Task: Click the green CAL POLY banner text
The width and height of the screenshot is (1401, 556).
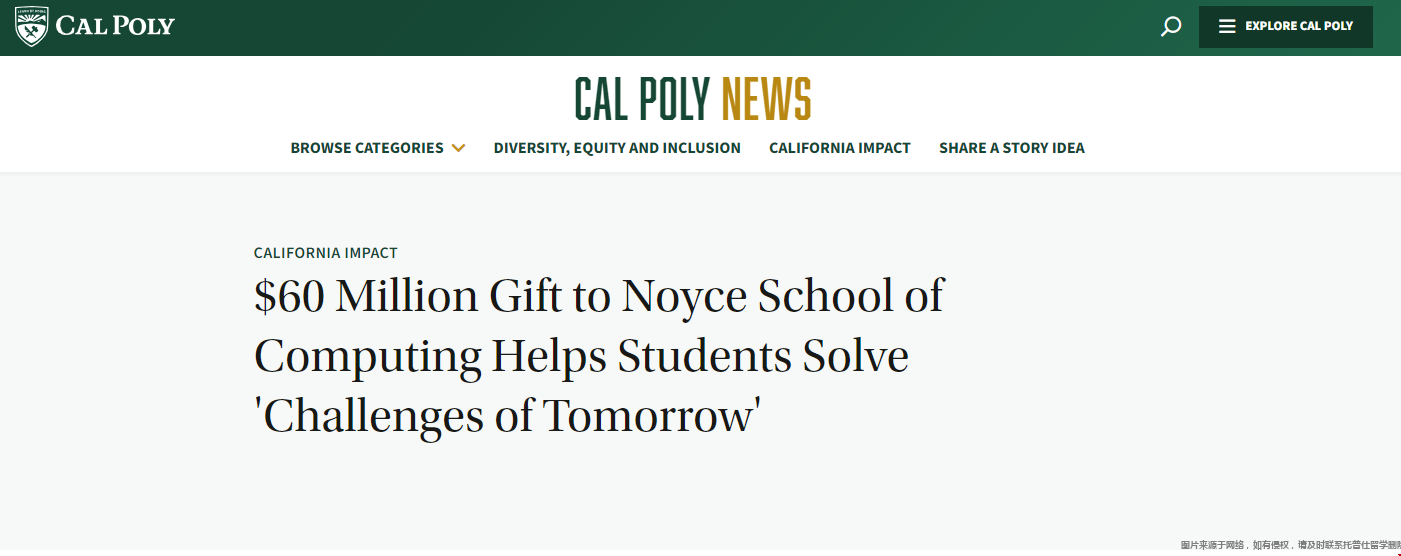Action: click(x=642, y=99)
